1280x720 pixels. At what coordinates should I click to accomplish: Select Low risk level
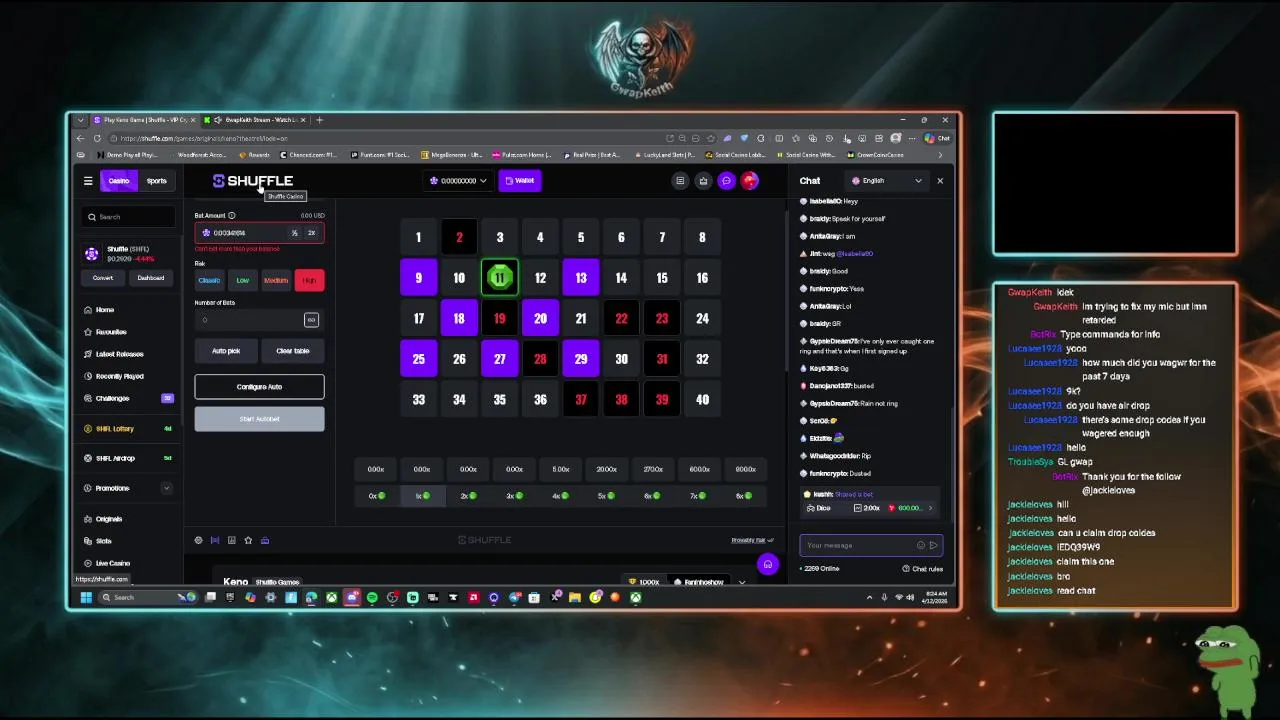tap(242, 280)
